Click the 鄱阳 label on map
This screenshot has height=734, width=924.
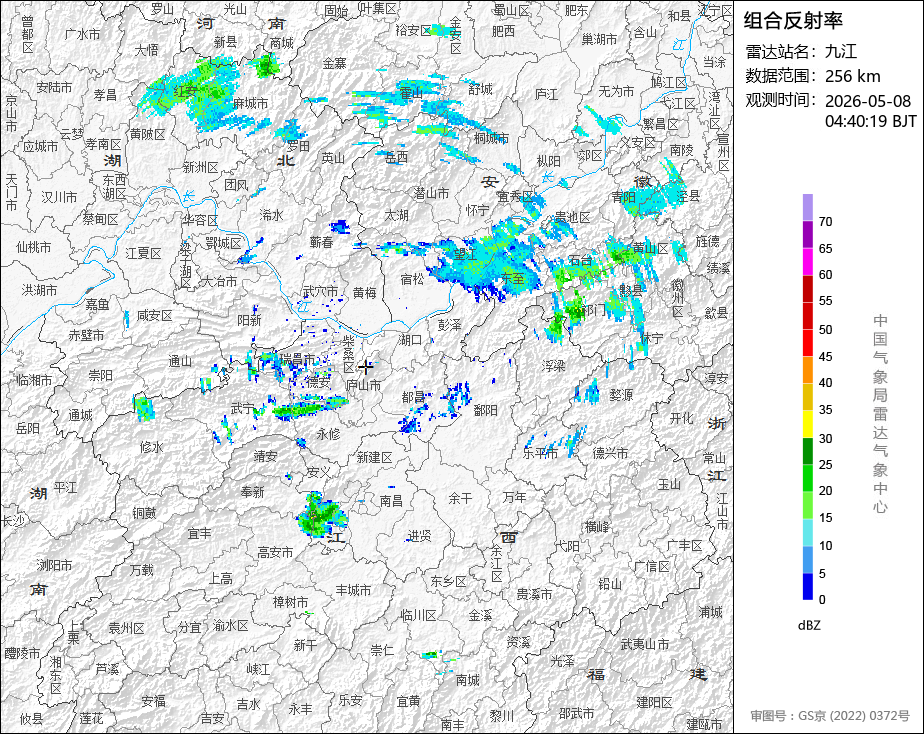click(486, 410)
